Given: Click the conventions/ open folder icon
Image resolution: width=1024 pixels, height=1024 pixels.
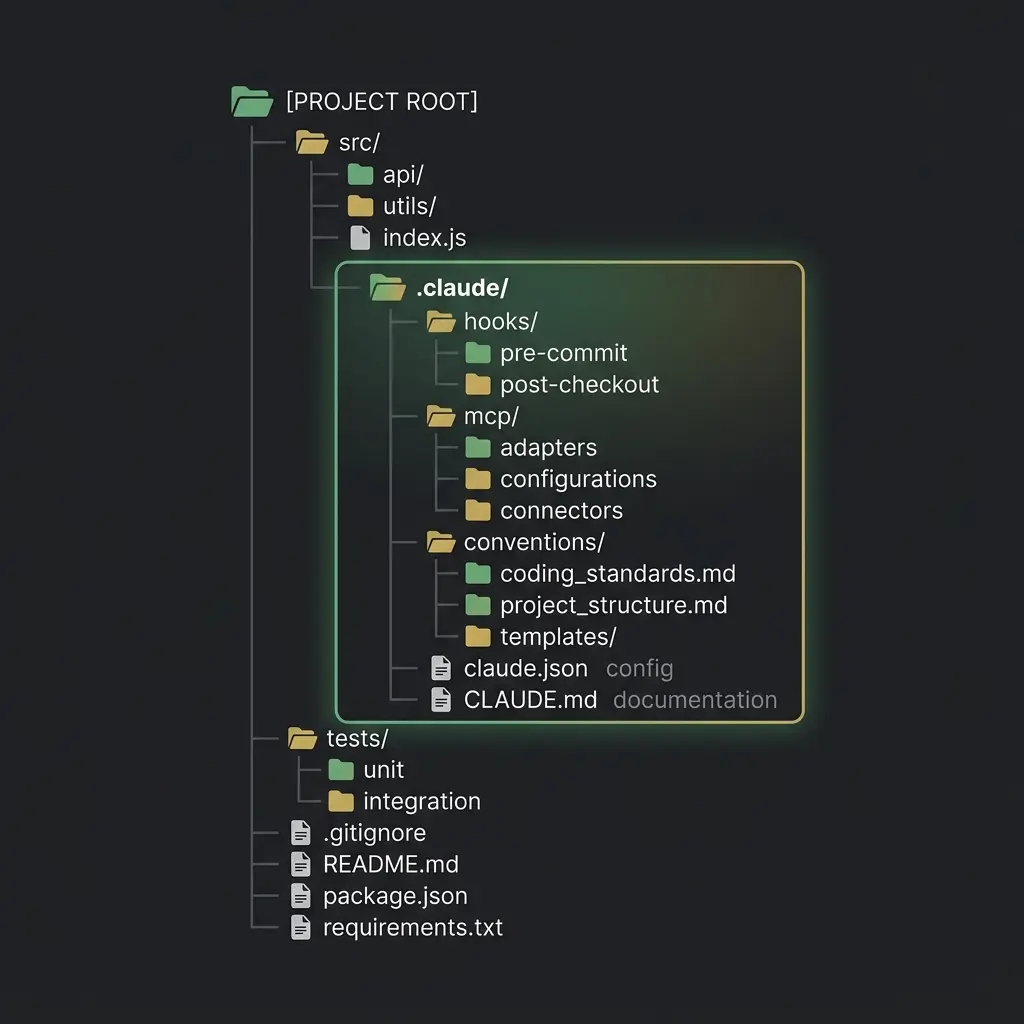Looking at the screenshot, I should pyautogui.click(x=441, y=542).
